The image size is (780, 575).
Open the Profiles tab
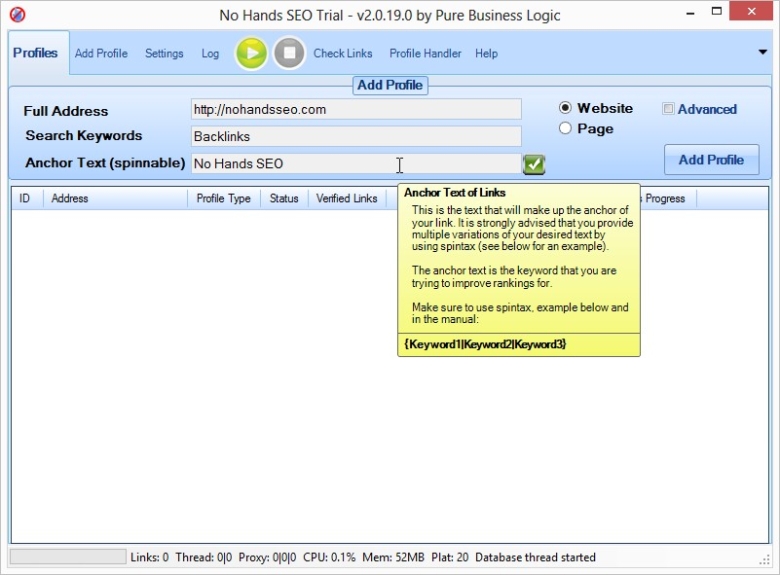tap(36, 53)
